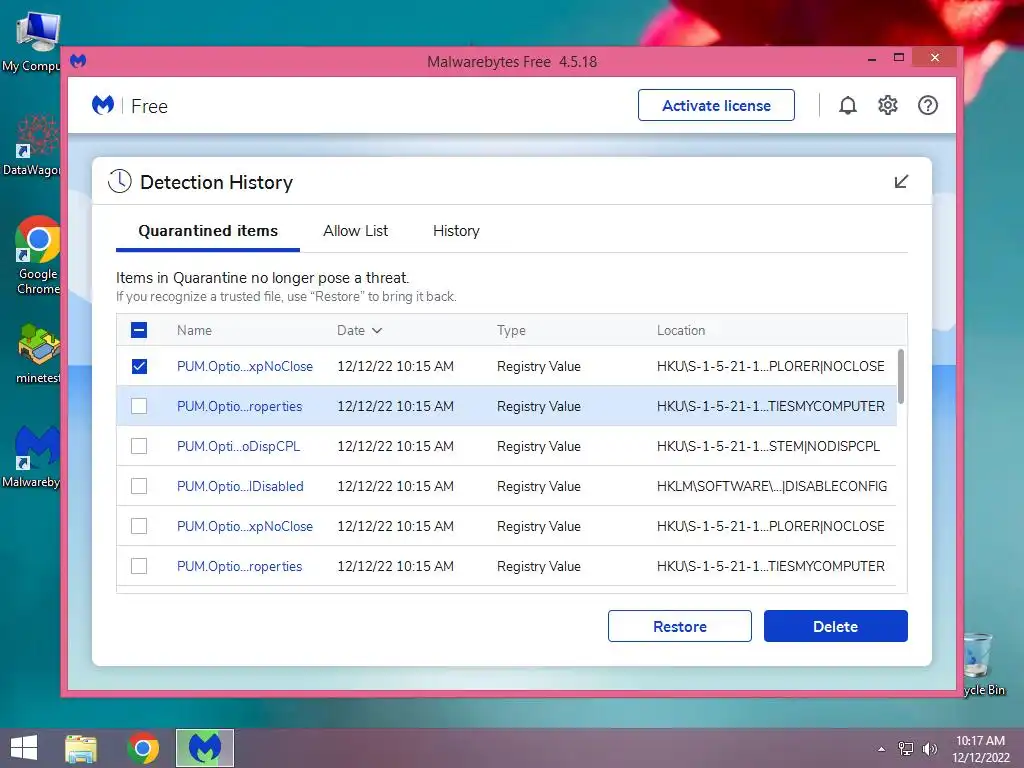
Task: Check the second PUM.Optio...xpNoClose row checkbox
Action: pyautogui.click(x=139, y=526)
